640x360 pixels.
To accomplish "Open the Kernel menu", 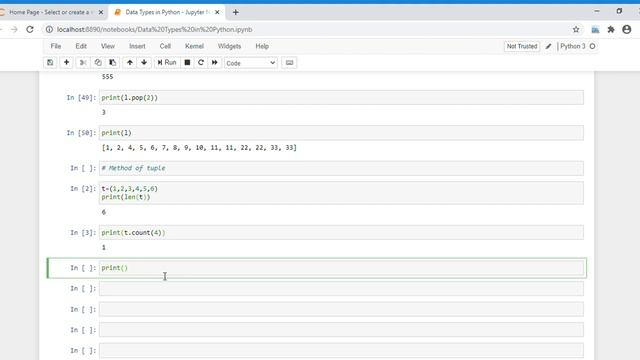I will tap(194, 46).
